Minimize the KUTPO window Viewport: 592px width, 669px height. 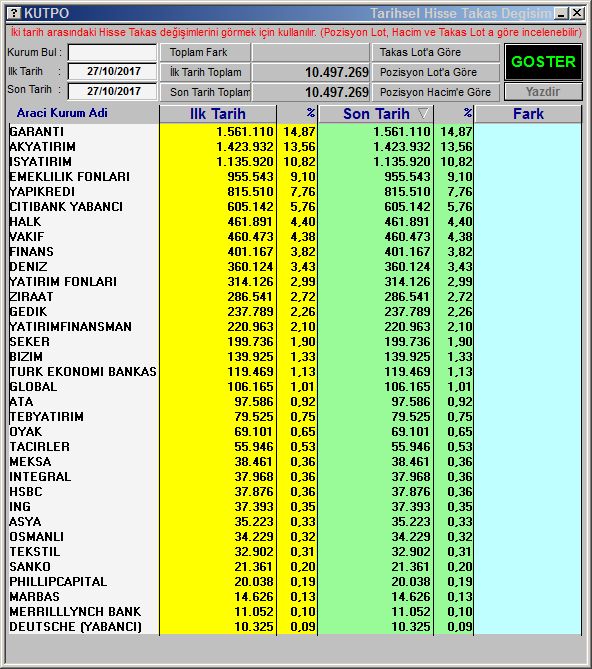point(561,13)
